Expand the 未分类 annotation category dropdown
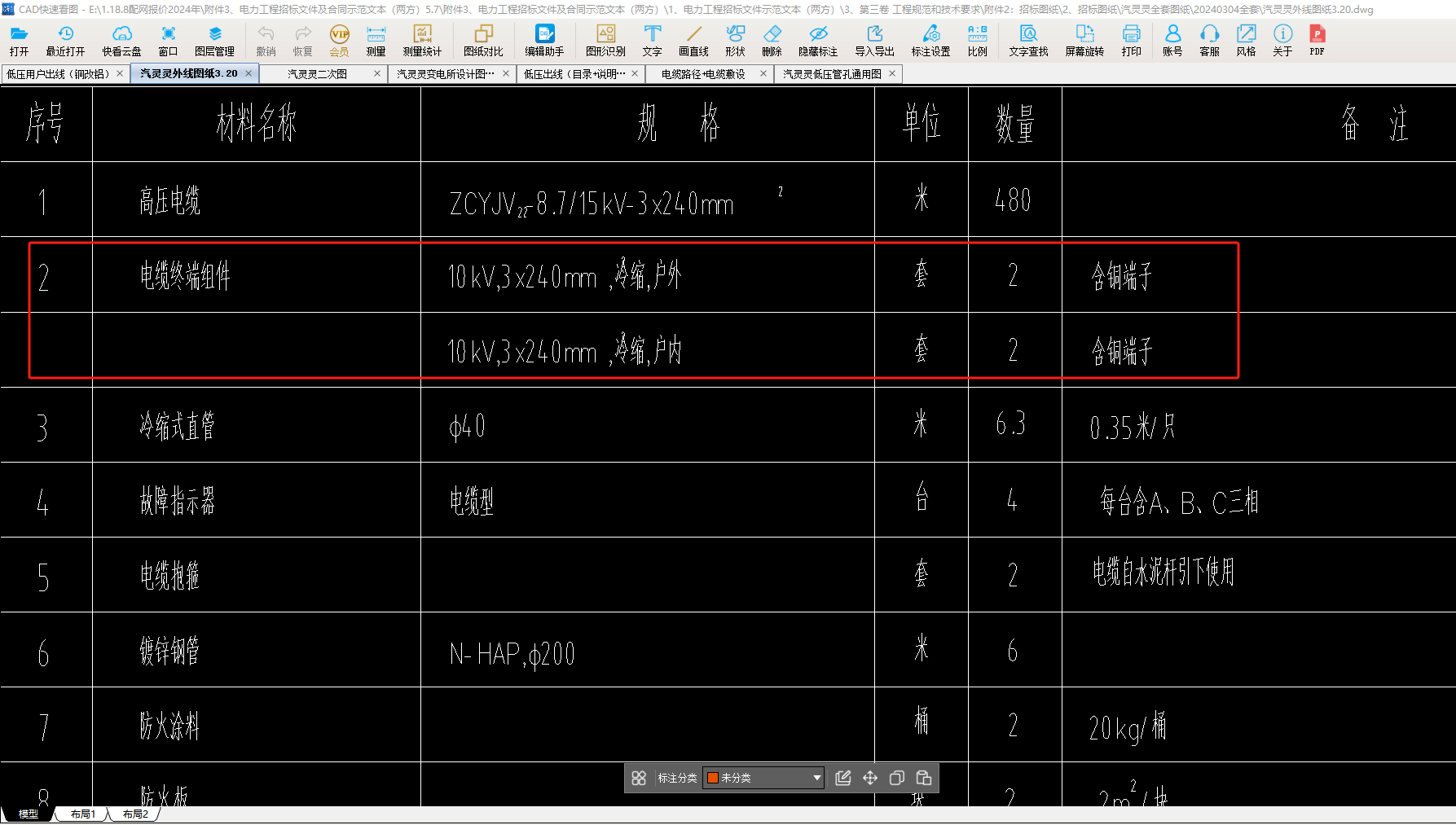The height and width of the screenshot is (825, 1456). [x=816, y=778]
